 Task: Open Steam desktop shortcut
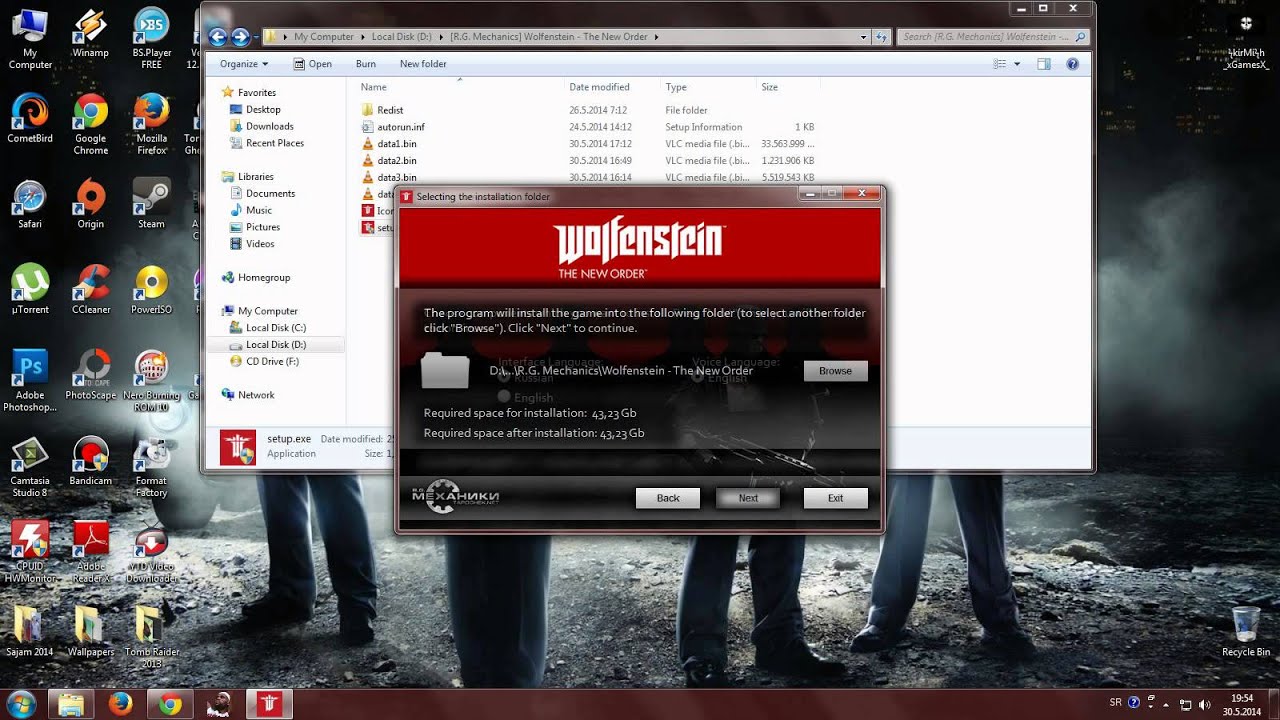151,204
